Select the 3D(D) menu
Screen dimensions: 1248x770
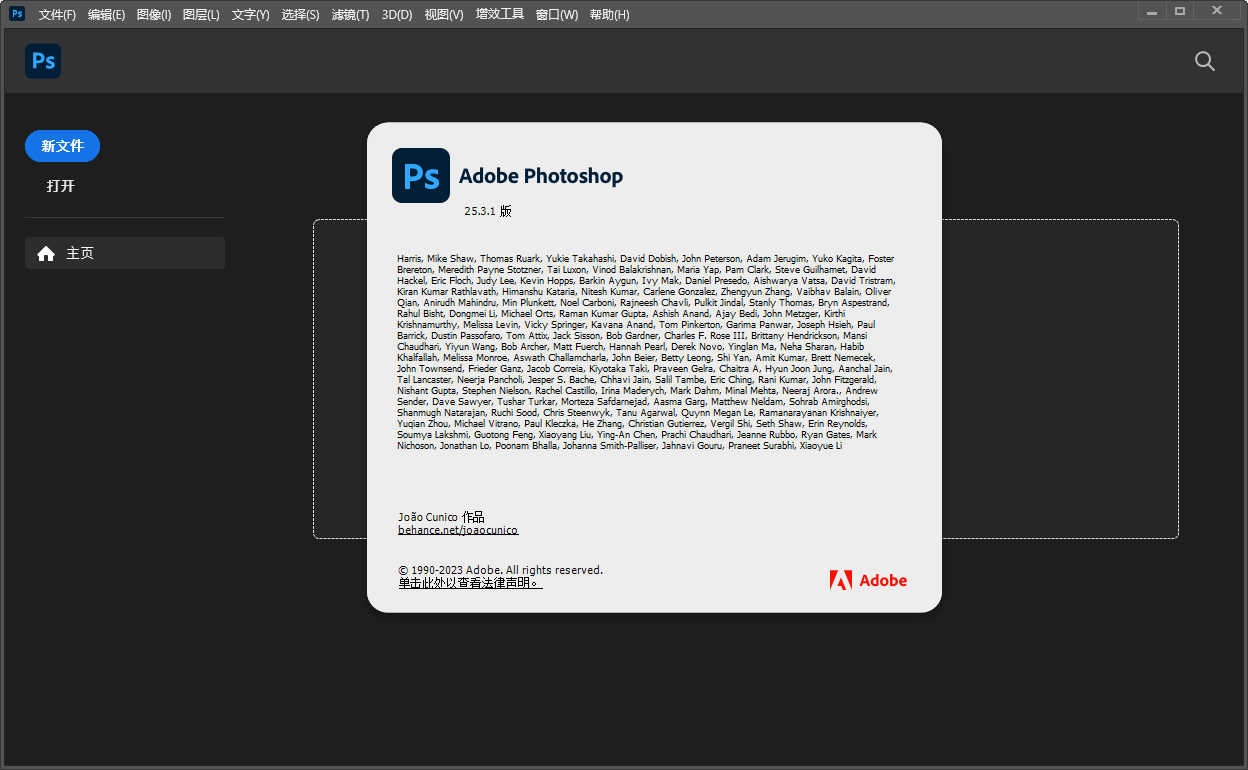pyautogui.click(x=397, y=15)
